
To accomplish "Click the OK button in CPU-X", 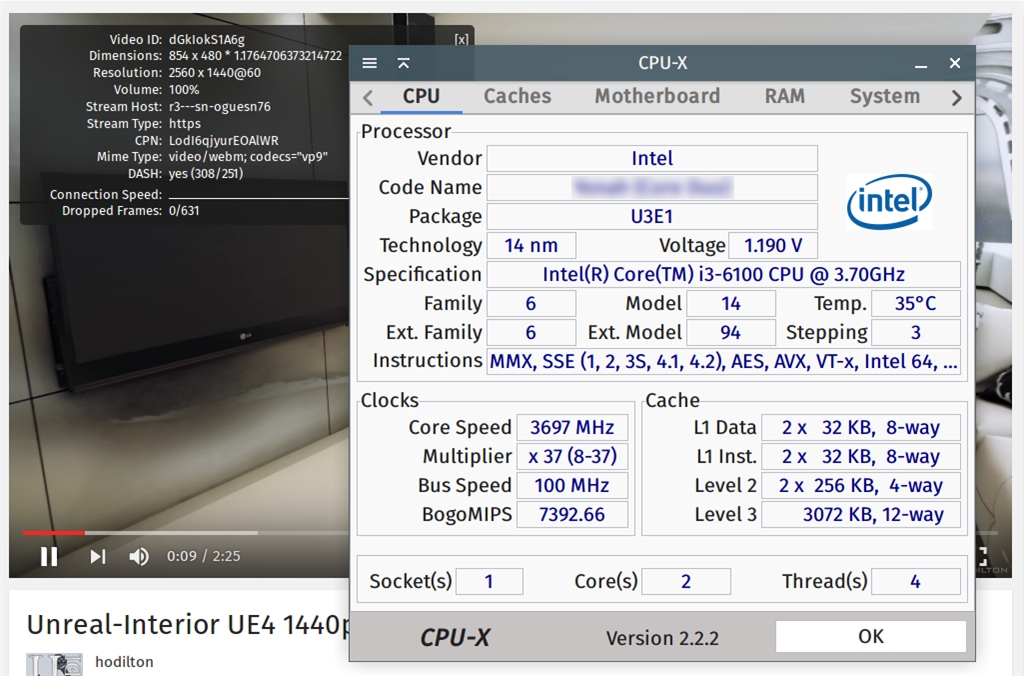I will point(871,636).
